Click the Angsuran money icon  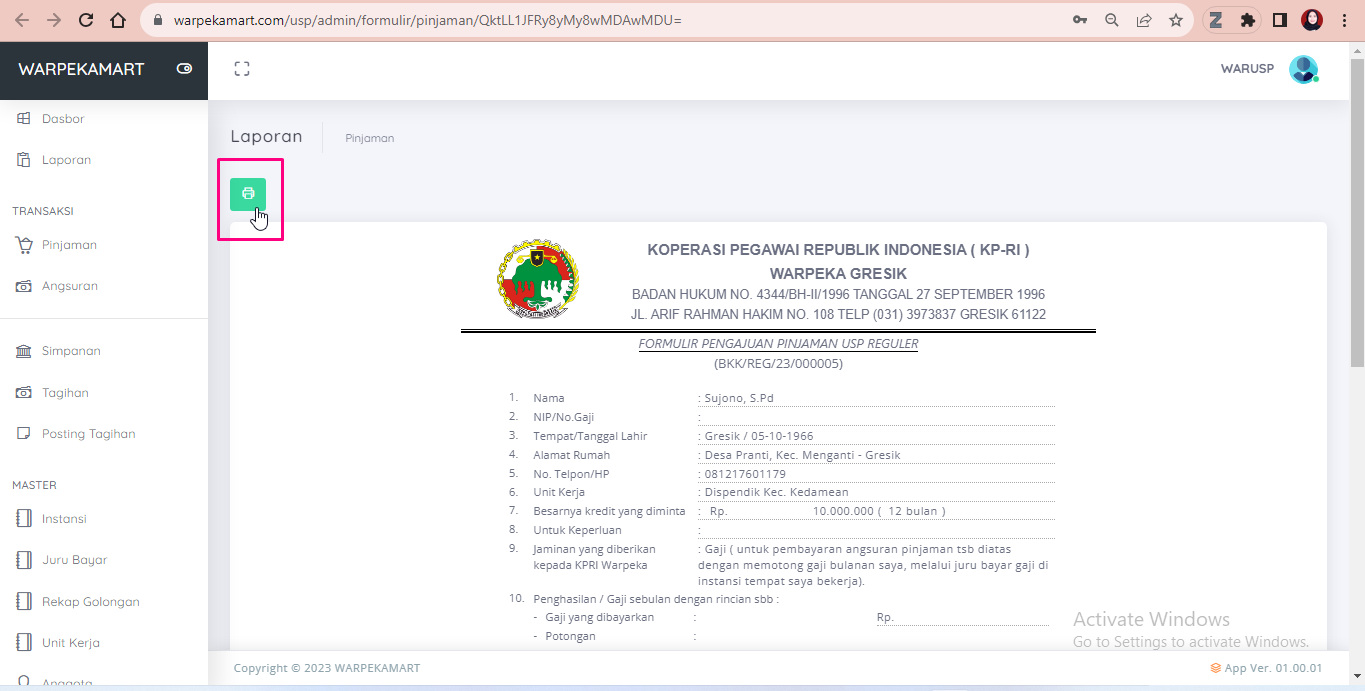click(24, 286)
